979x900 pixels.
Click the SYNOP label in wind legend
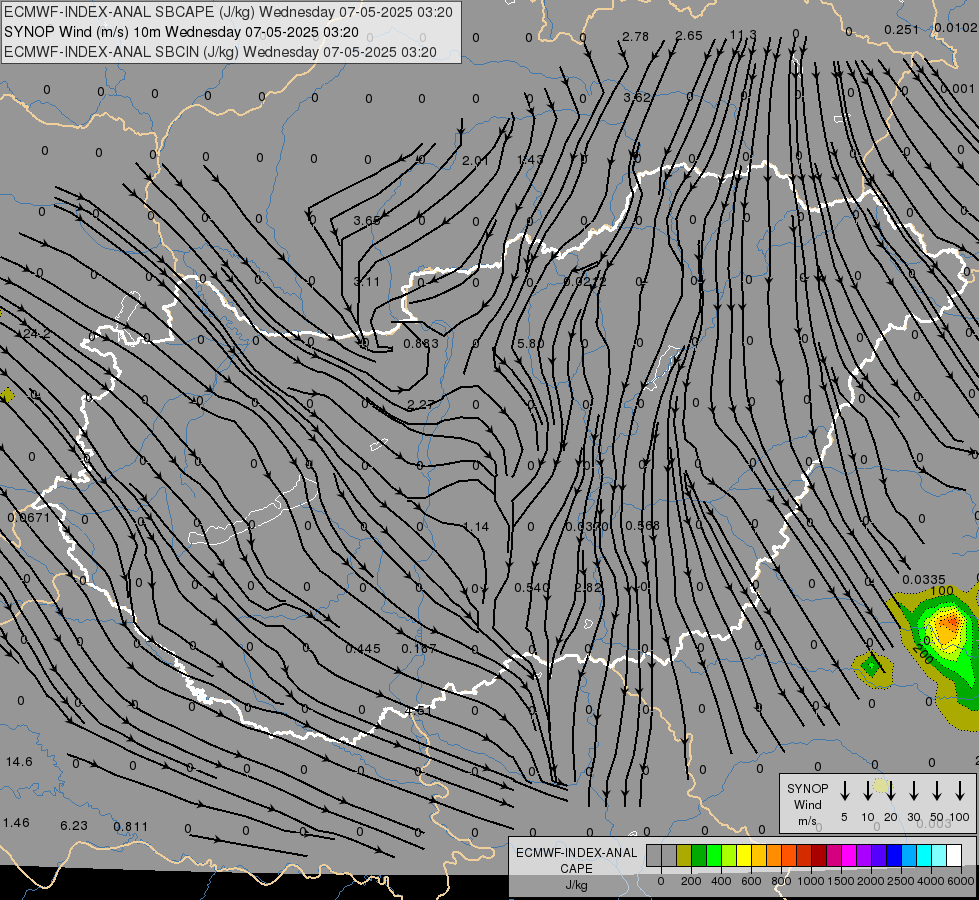click(807, 788)
